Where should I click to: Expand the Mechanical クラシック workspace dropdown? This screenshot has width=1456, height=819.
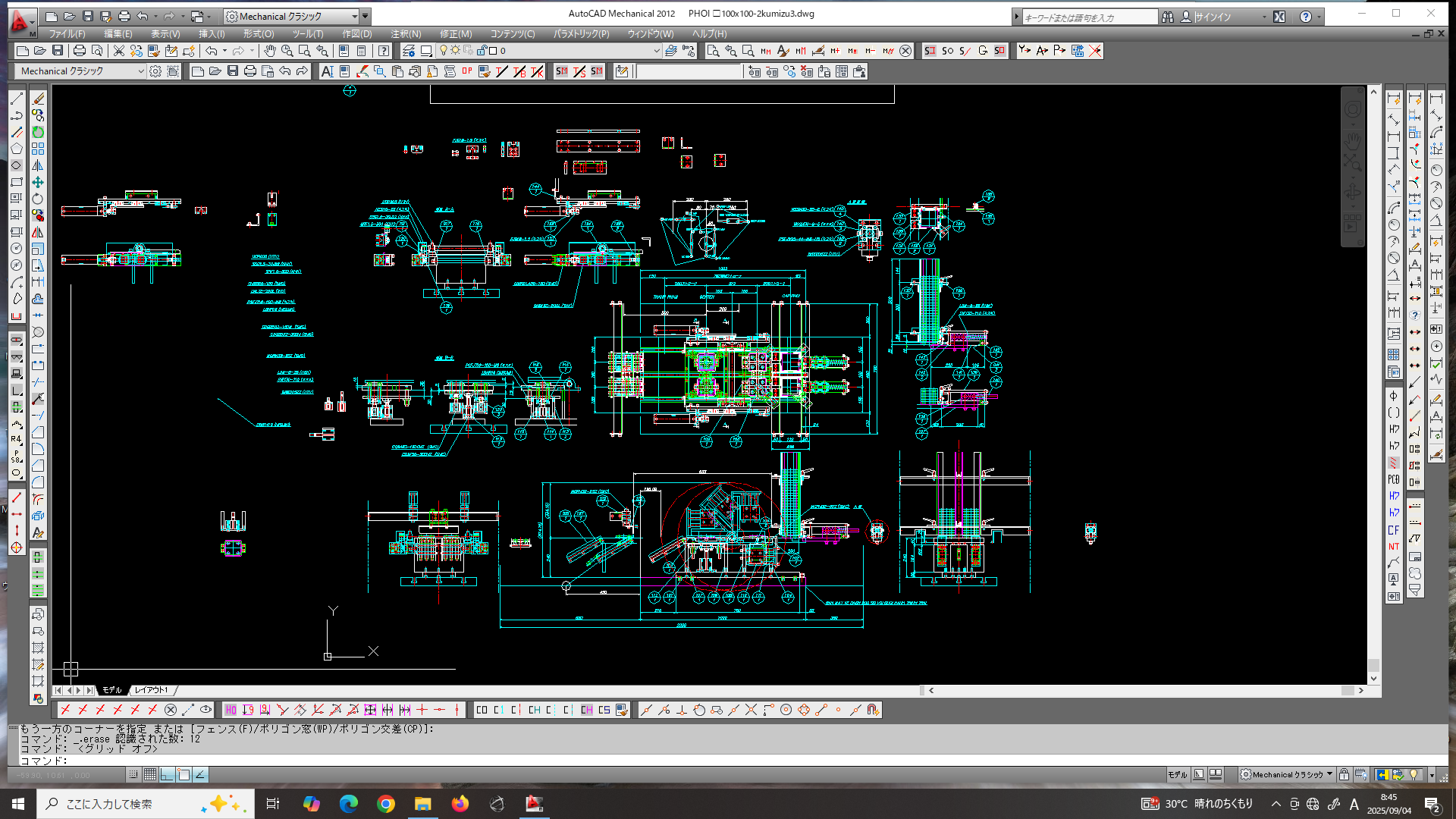pos(140,71)
